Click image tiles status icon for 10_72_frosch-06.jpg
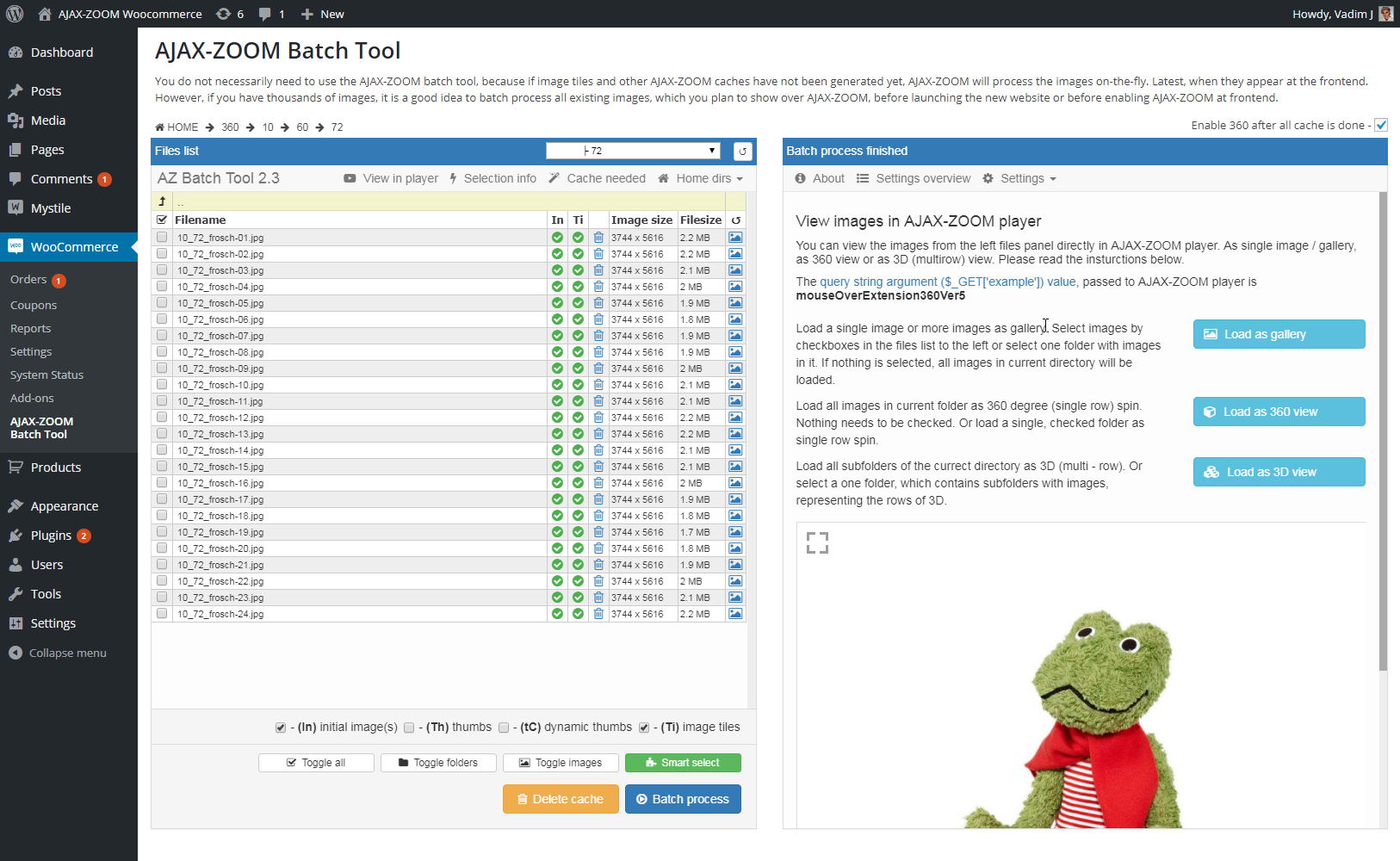This screenshot has height=861, width=1400. 578,319
